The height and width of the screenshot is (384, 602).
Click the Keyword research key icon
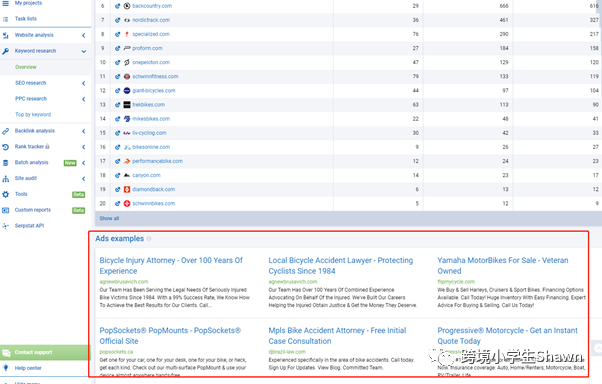[5, 51]
